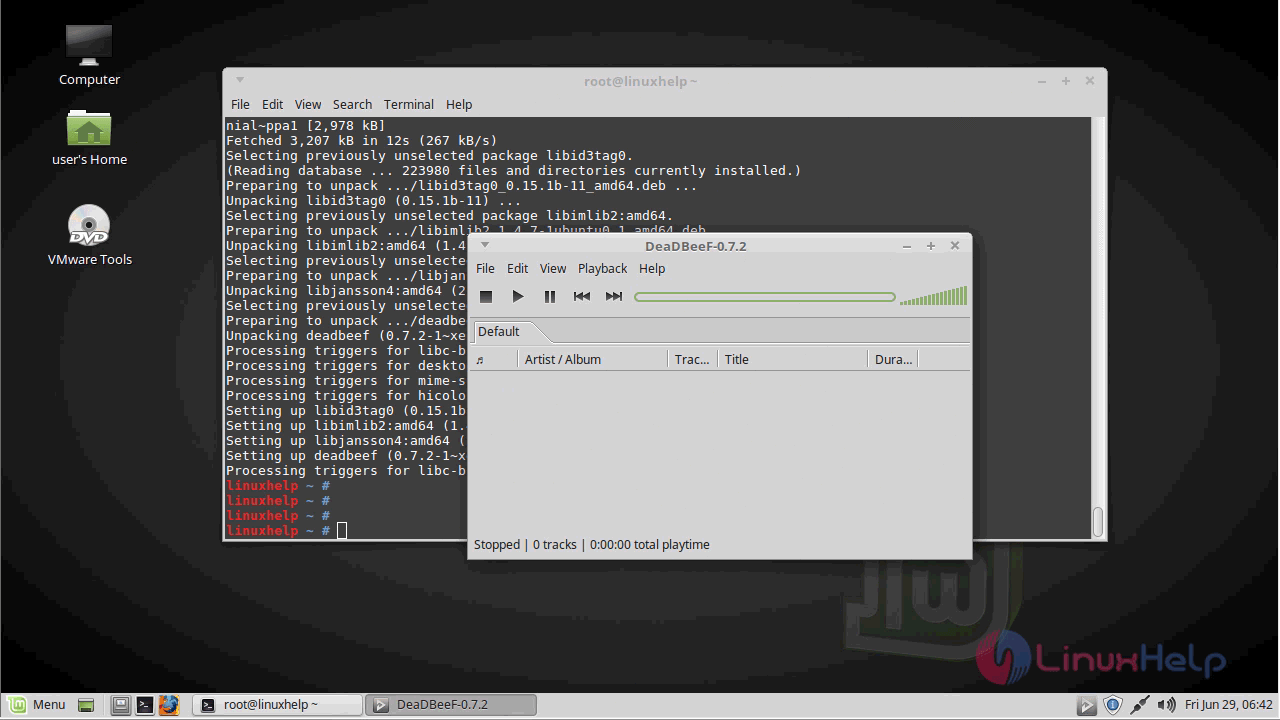Click the DeaDBeeF seek bar
The image size is (1280, 720).
765,297
